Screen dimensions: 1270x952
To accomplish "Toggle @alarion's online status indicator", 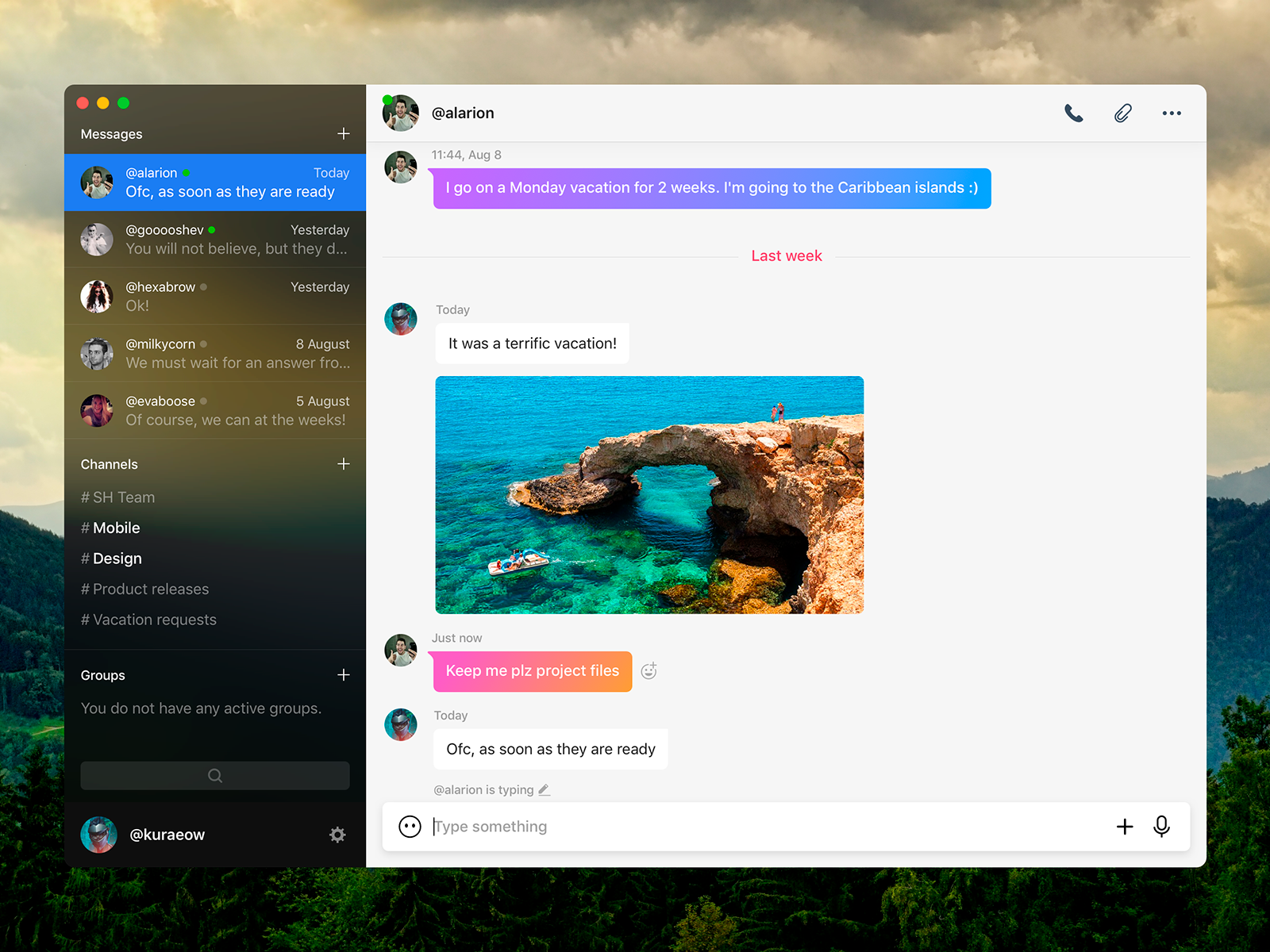I will click(386, 98).
